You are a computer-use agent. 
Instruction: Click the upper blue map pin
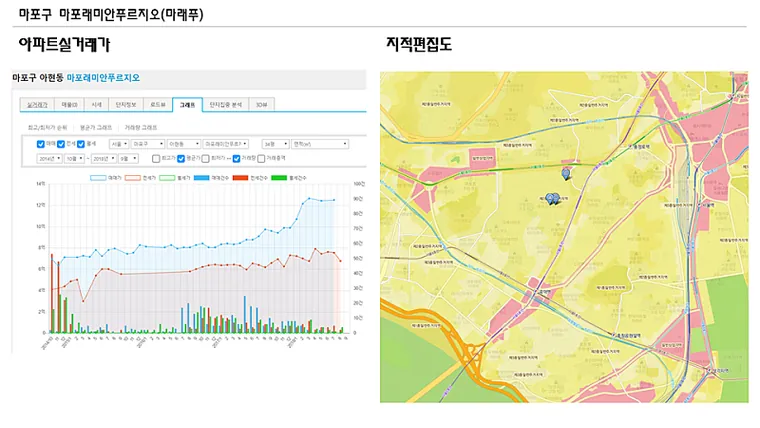pyautogui.click(x=566, y=174)
